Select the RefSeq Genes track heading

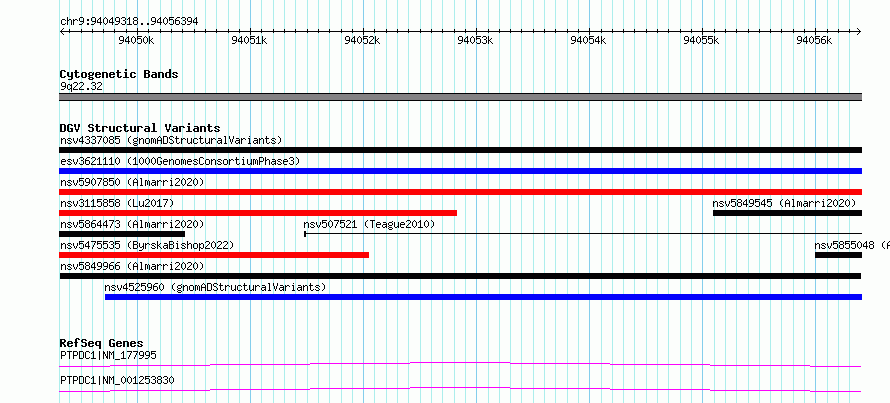(101, 343)
